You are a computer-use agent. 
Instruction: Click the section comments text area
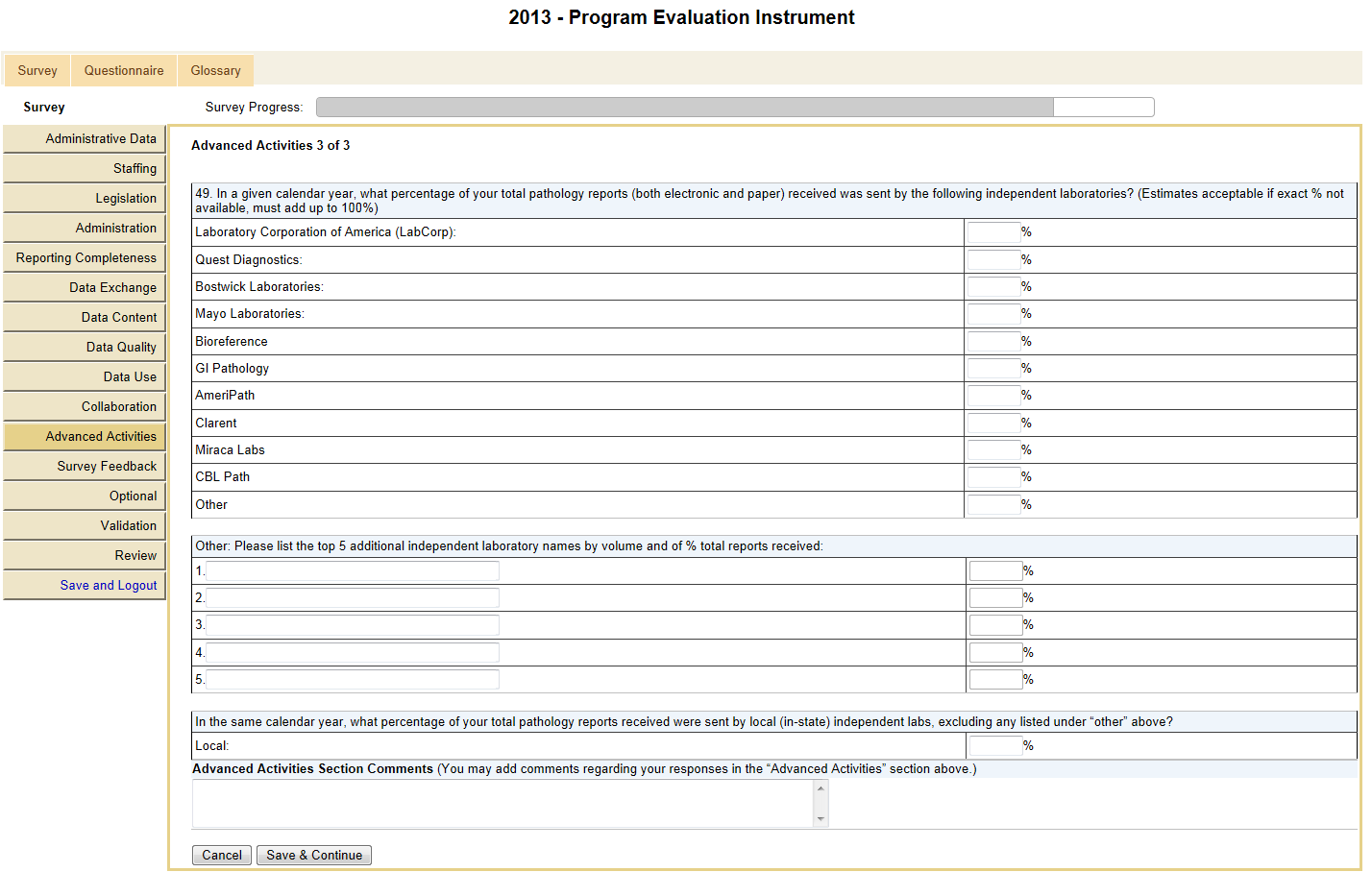click(503, 803)
